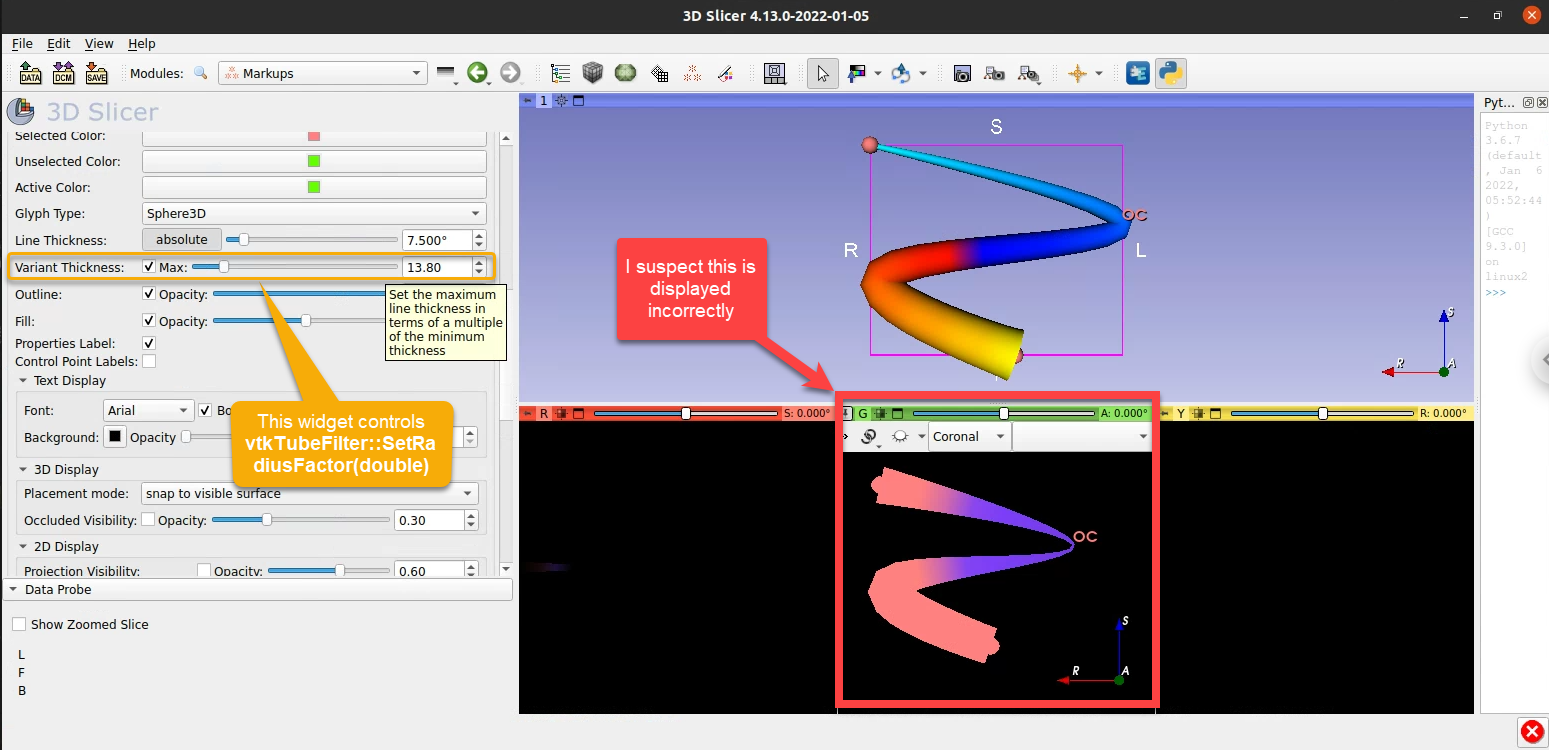Toggle the Fill checkbox
Viewport: 1549px width, 750px height.
[x=149, y=321]
